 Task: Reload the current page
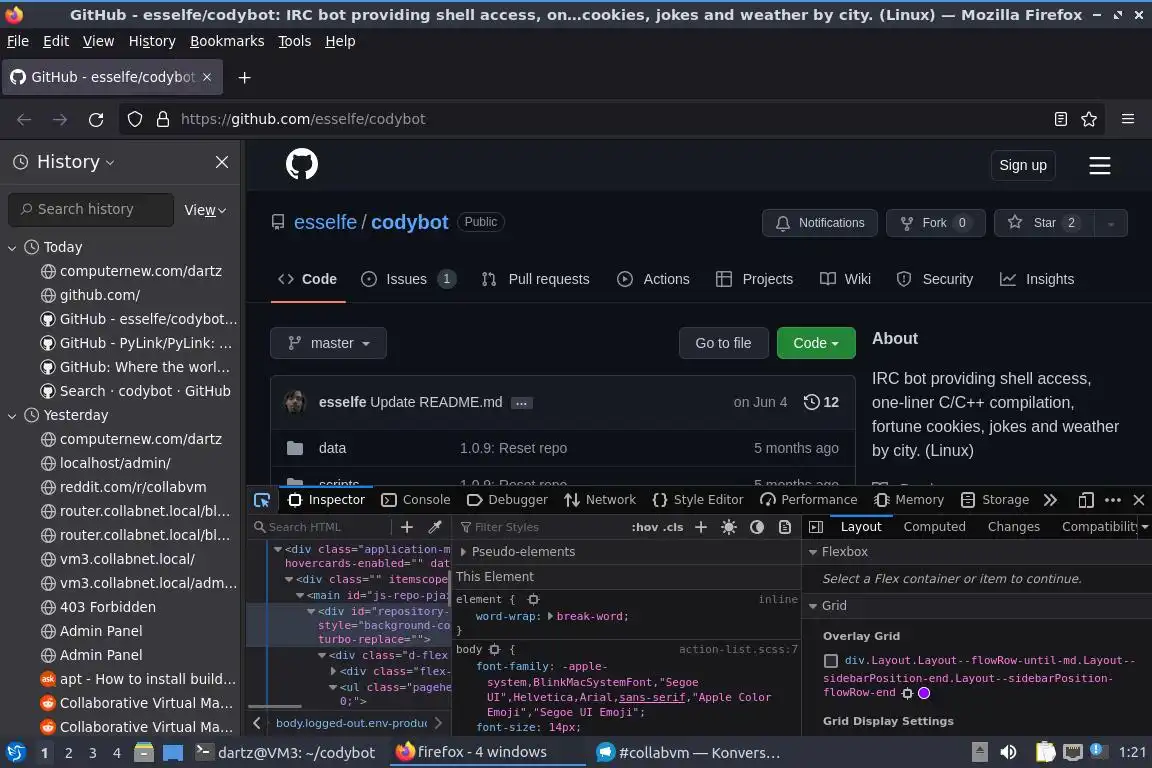click(96, 119)
